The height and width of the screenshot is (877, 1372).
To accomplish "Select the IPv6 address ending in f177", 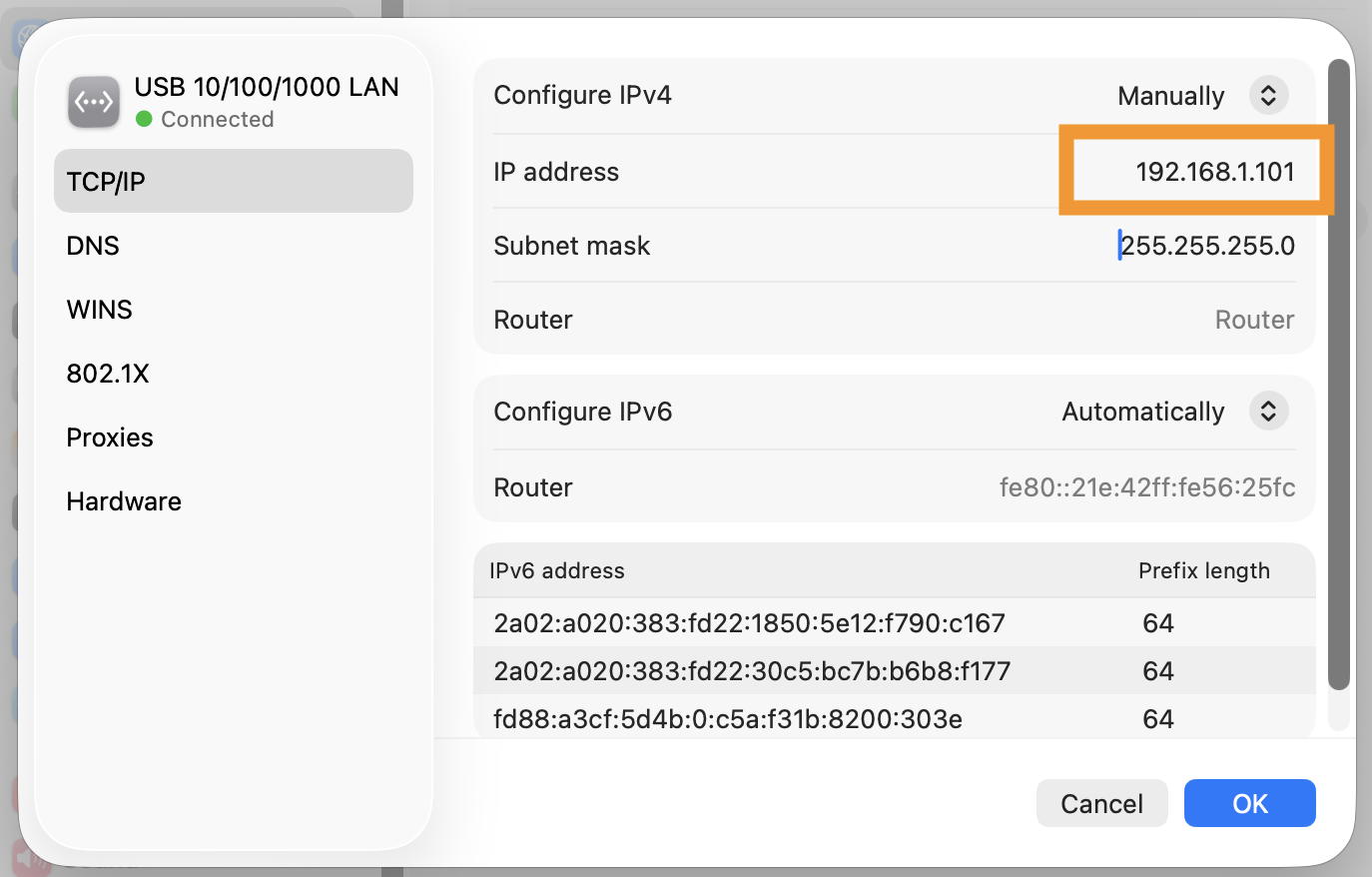I will pos(752,671).
